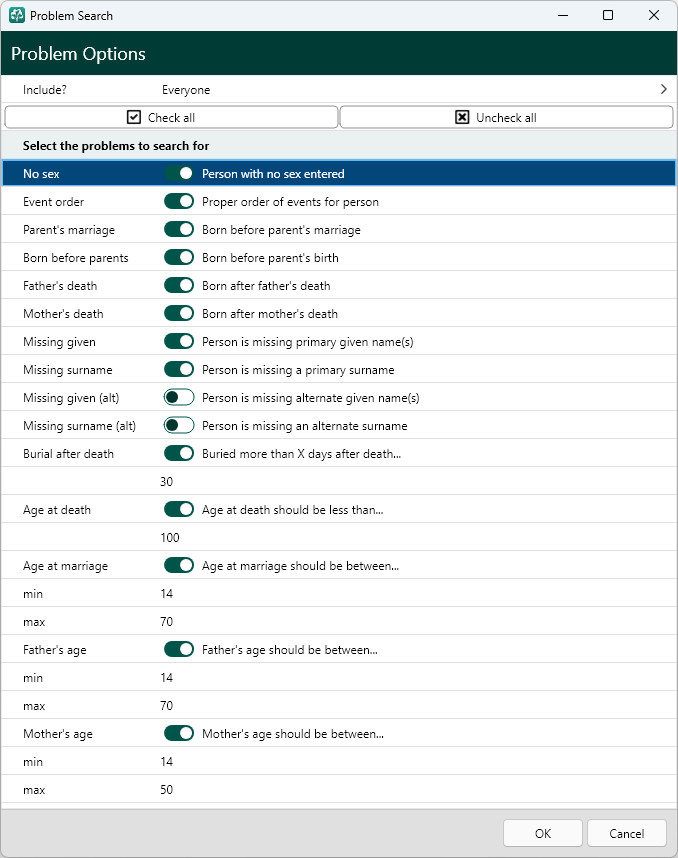Click 'Proper order of events for person'
Image resolution: width=678 pixels, height=858 pixels.
[x=290, y=202]
